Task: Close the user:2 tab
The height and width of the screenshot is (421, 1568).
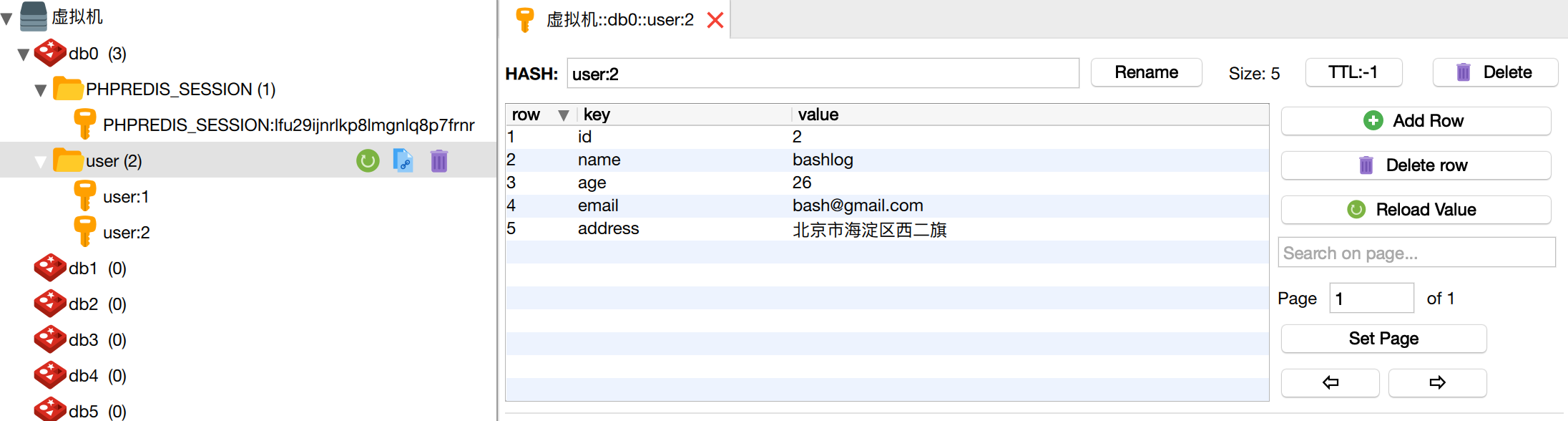Action: (x=715, y=20)
